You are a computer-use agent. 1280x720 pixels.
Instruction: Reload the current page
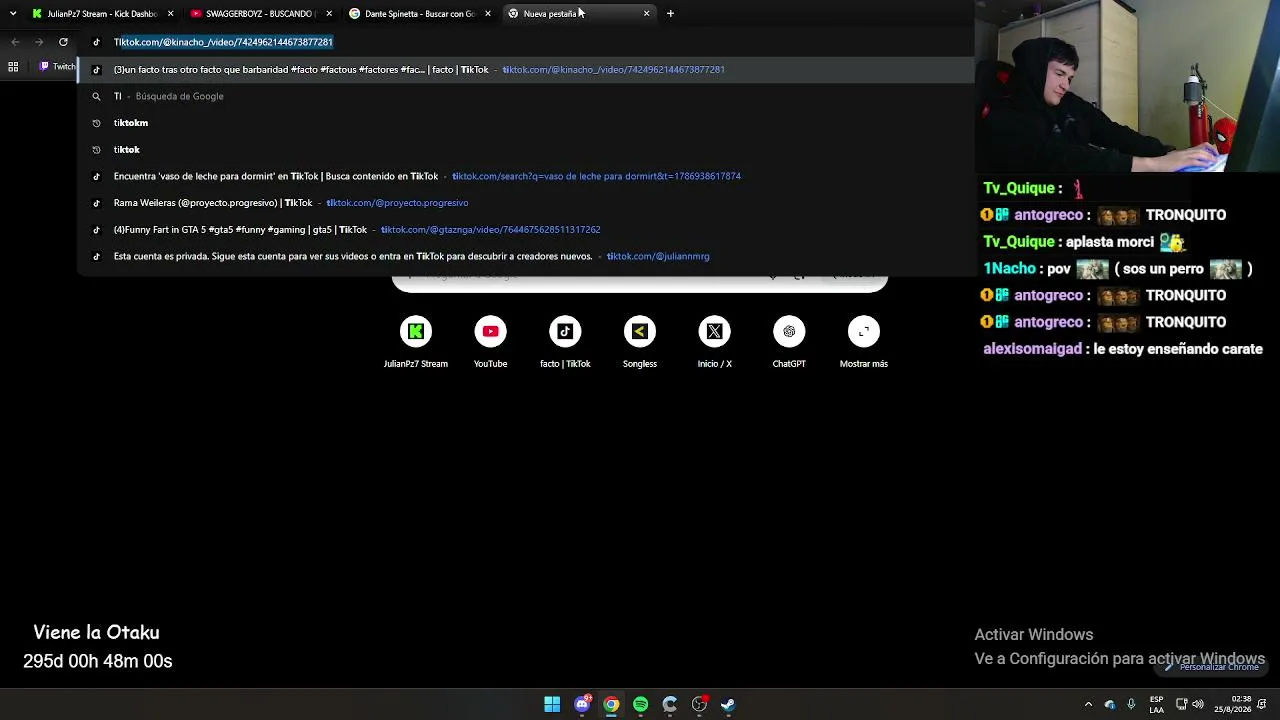[x=63, y=42]
